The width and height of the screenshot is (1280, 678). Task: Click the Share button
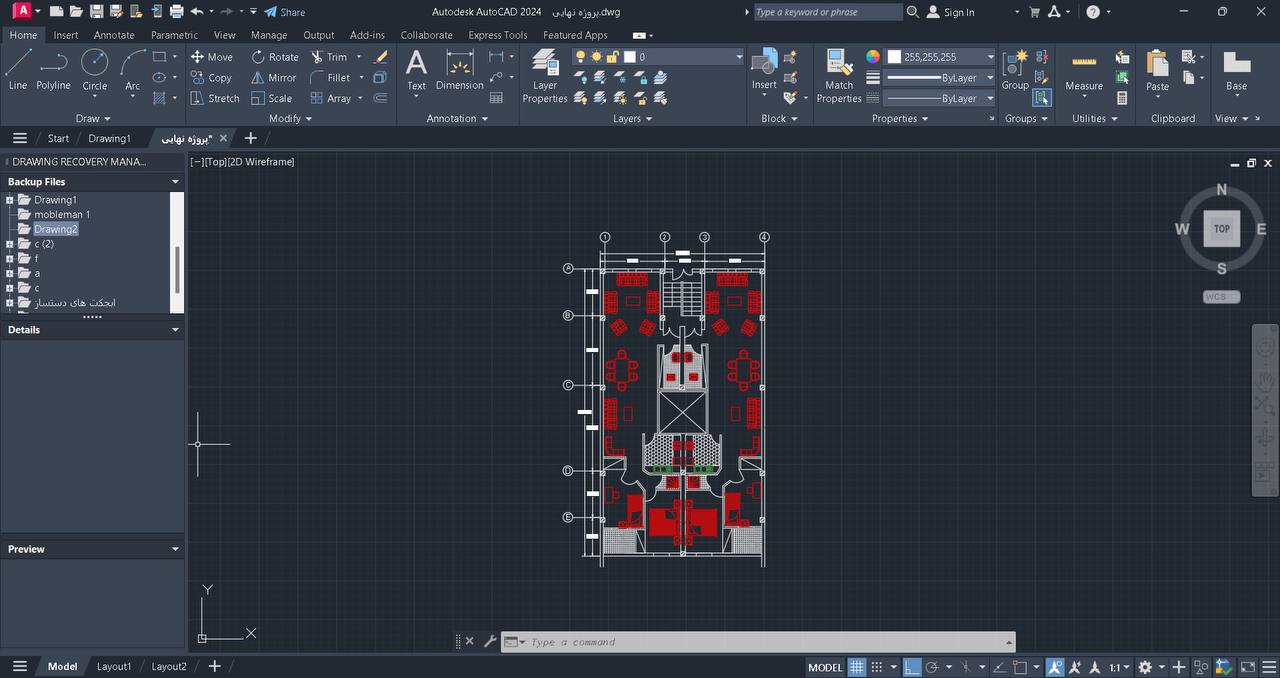[285, 12]
